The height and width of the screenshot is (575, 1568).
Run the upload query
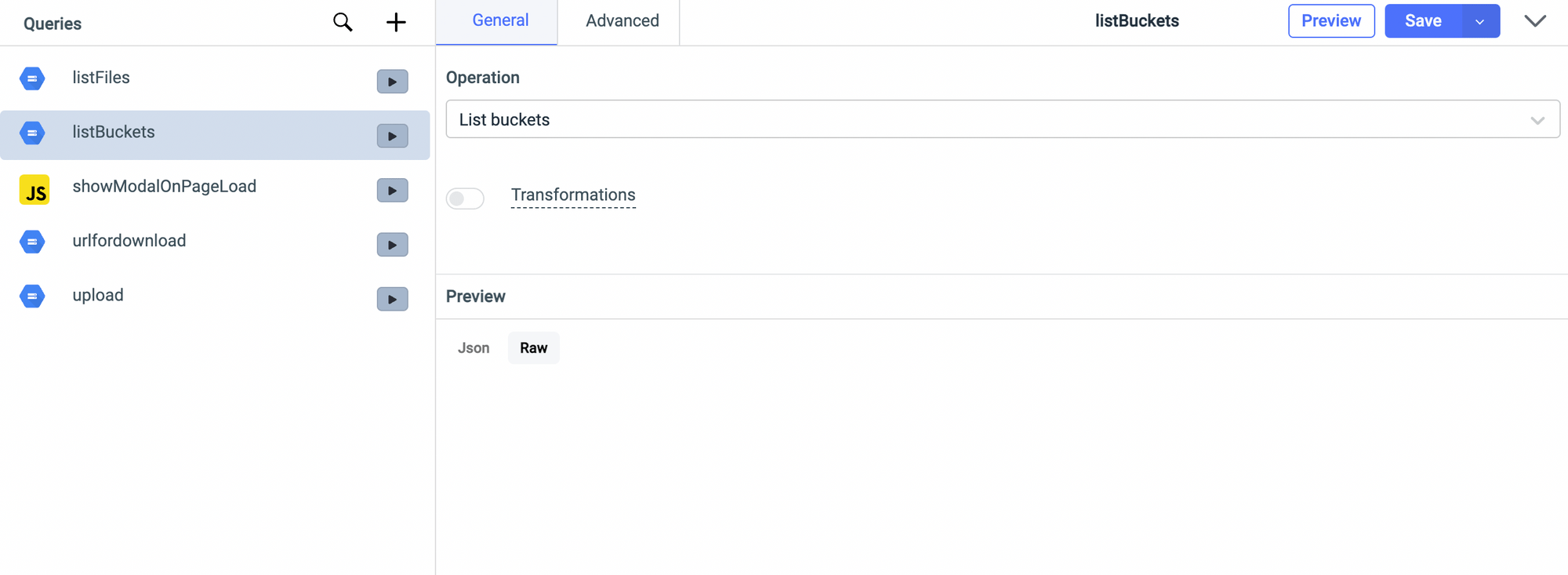[x=392, y=299]
